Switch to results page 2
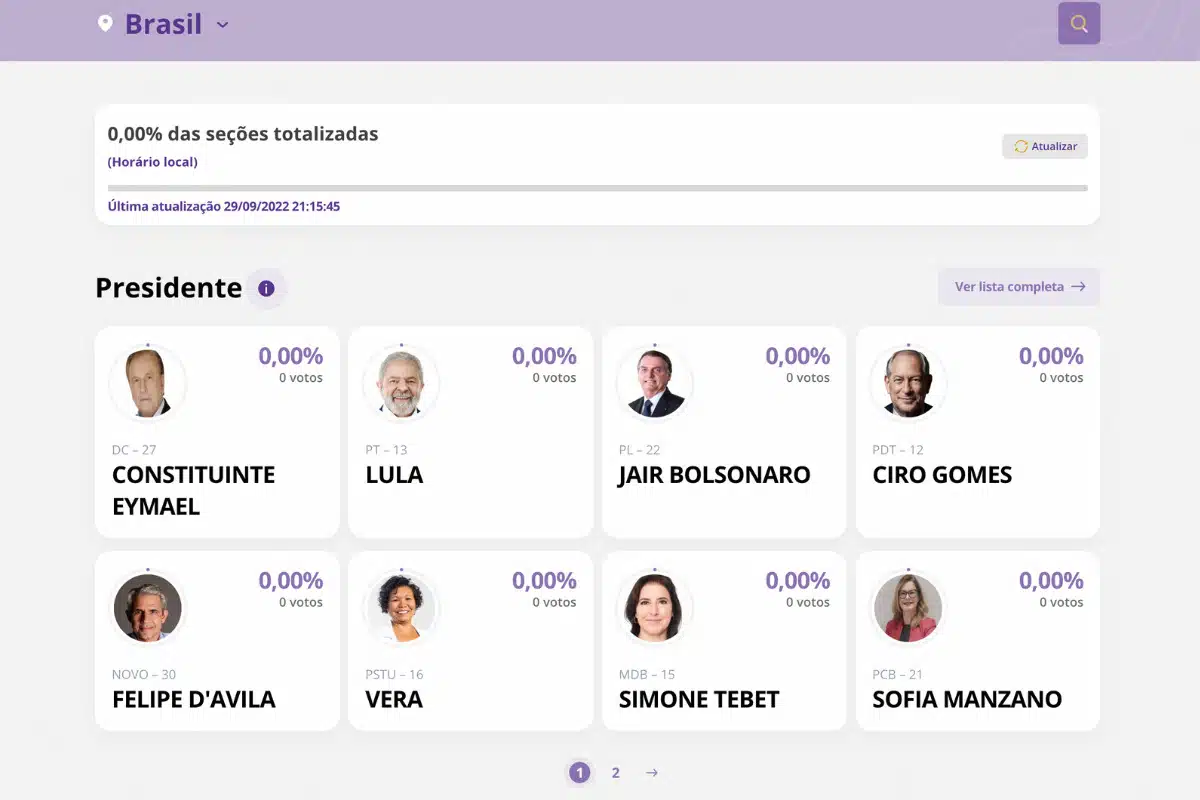This screenshot has width=1200, height=800. [x=615, y=772]
